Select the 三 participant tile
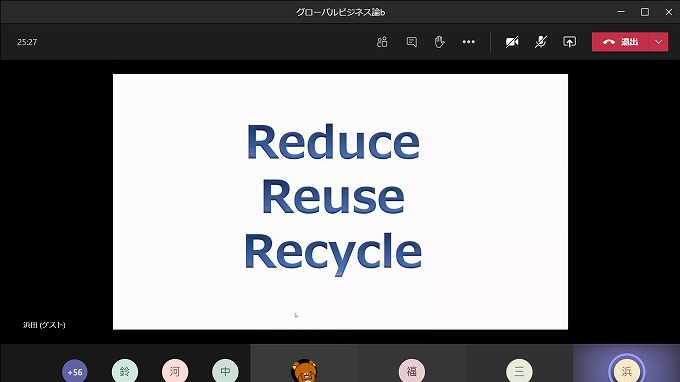 [x=519, y=363]
